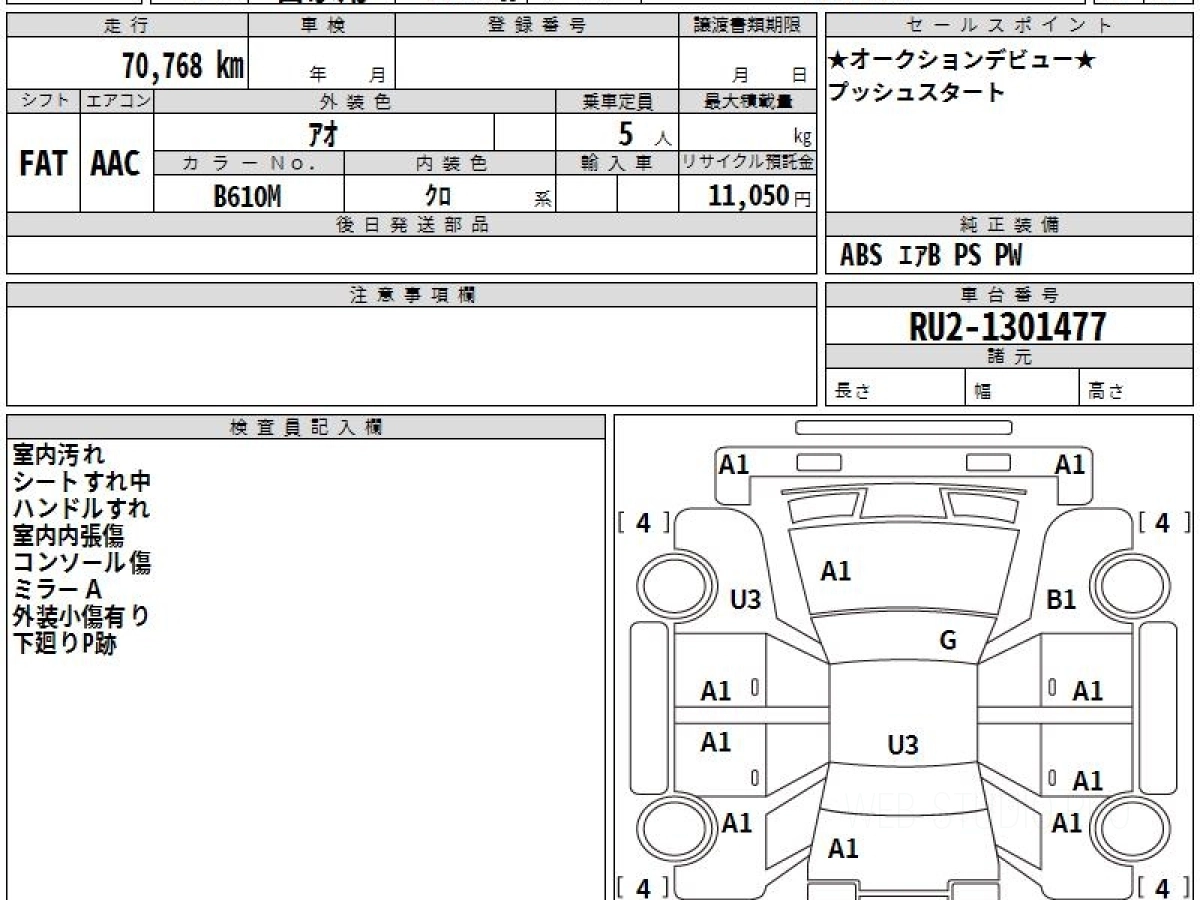This screenshot has width=1200, height=900.
Task: Click the B1 mark on the car diagram
Action: [1061, 600]
